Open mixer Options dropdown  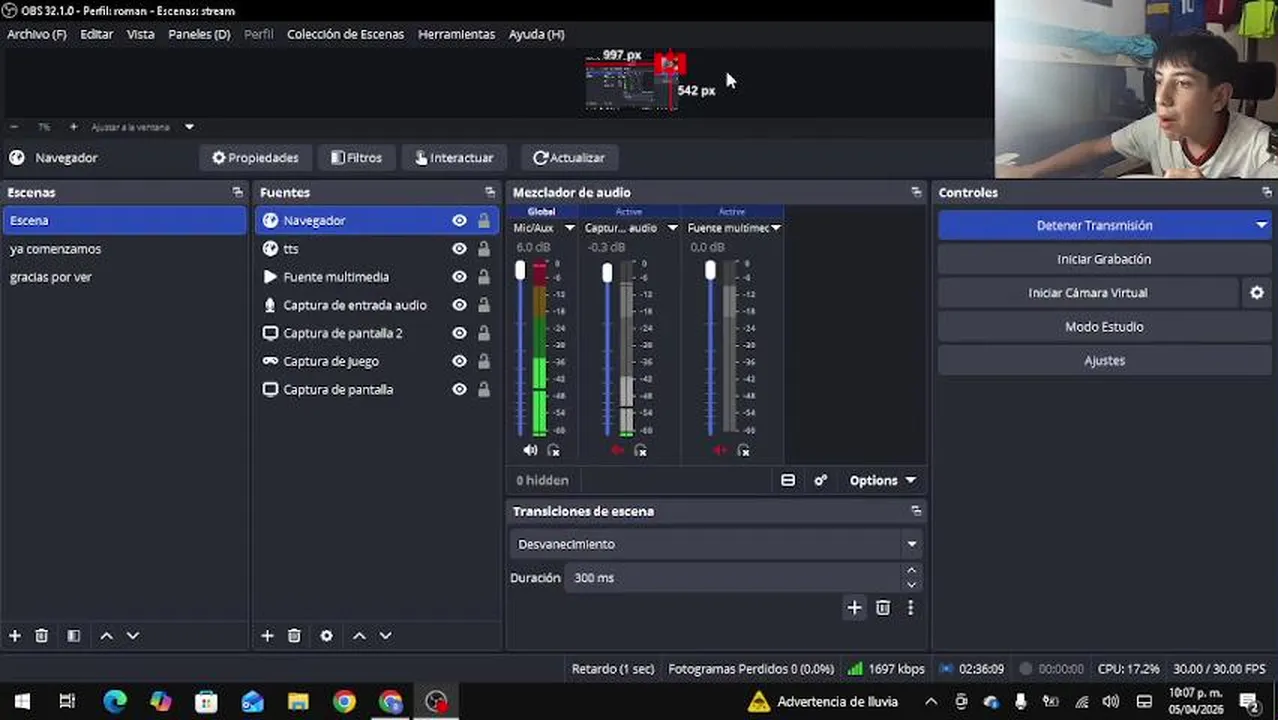(882, 481)
